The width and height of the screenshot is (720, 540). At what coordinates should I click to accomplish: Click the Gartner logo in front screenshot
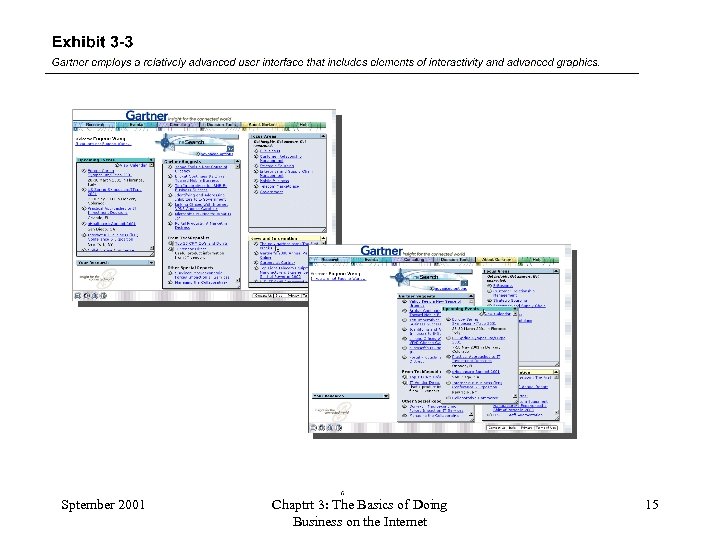[x=381, y=251]
